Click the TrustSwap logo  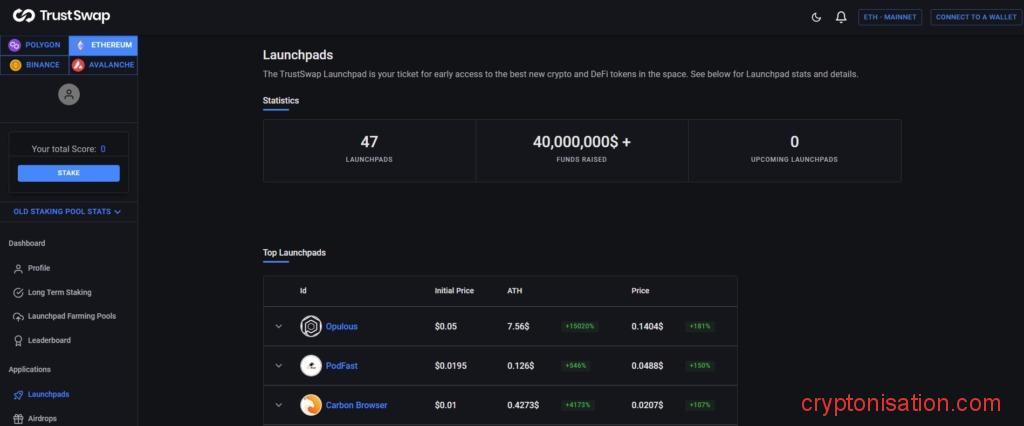coord(61,16)
